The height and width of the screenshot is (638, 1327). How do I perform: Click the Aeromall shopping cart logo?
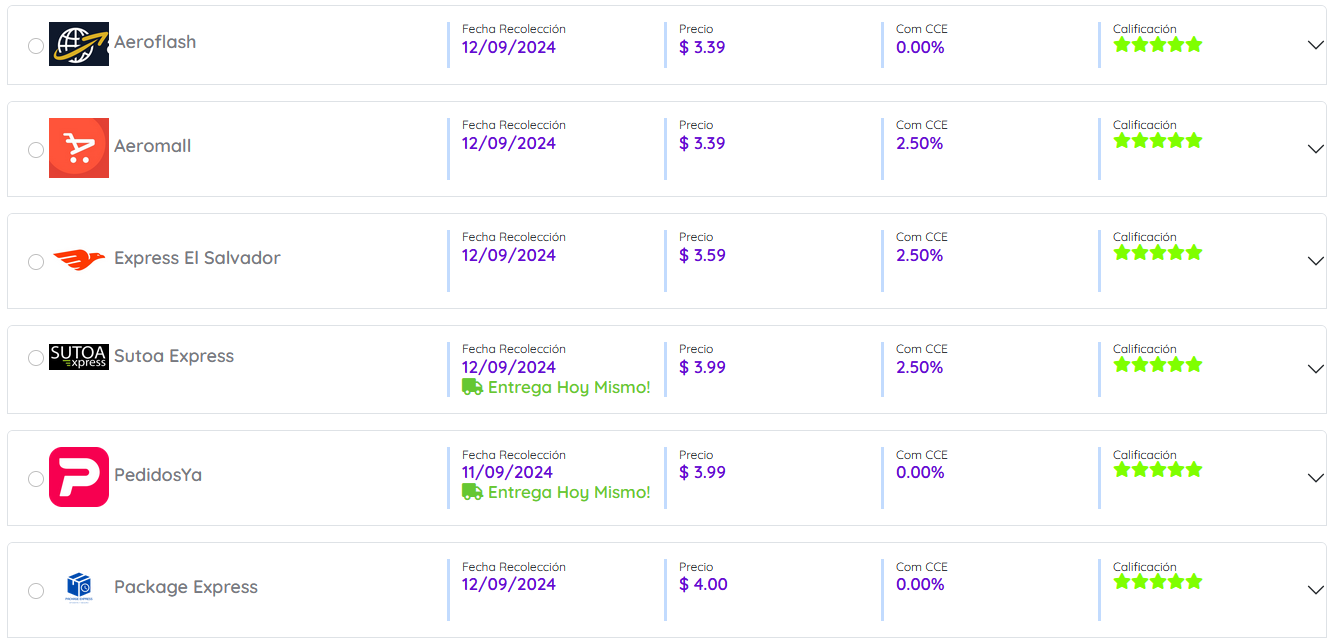click(79, 148)
